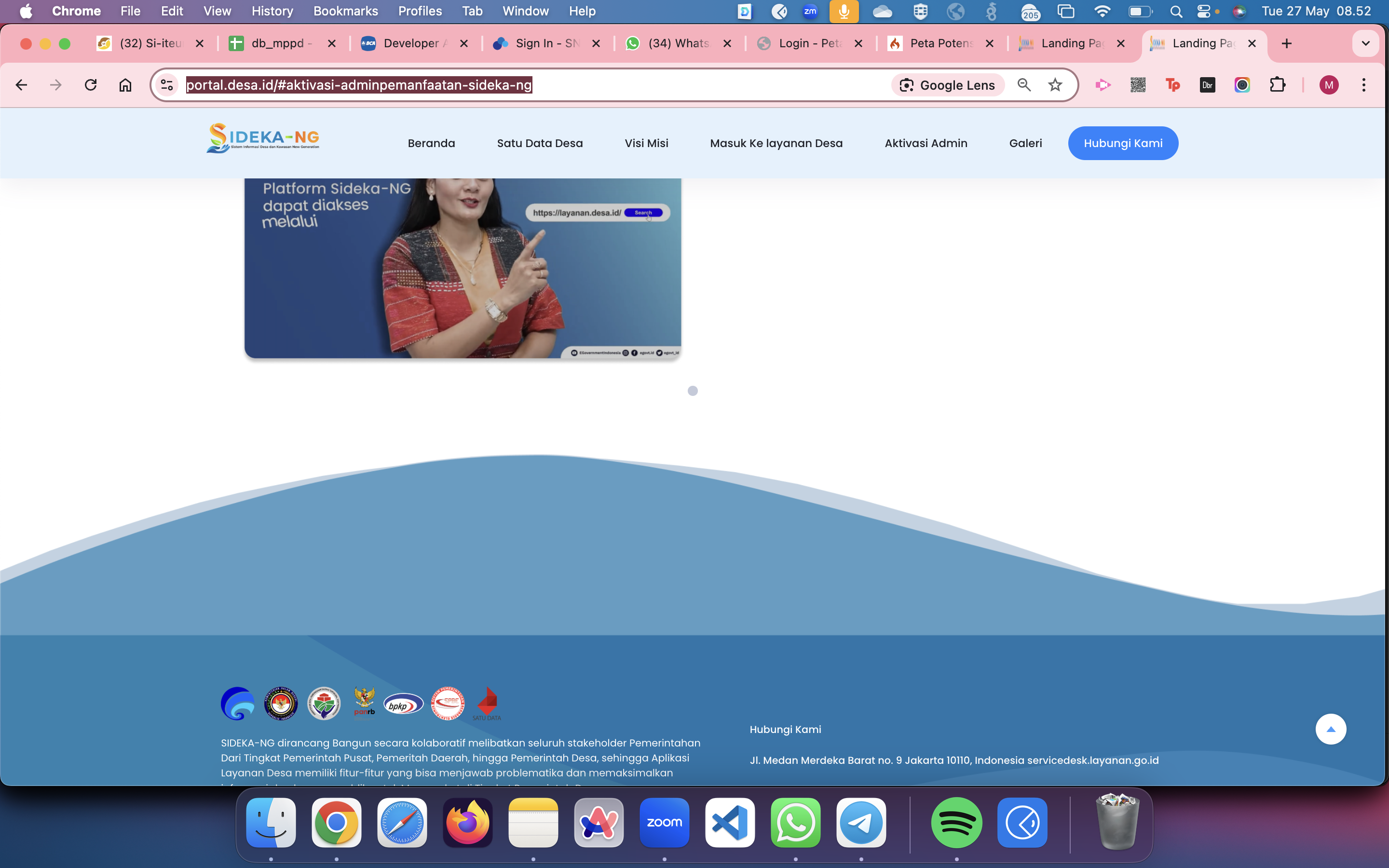Open Spotlight search in menu bar
Image resolution: width=1389 pixels, height=868 pixels.
point(1175,11)
